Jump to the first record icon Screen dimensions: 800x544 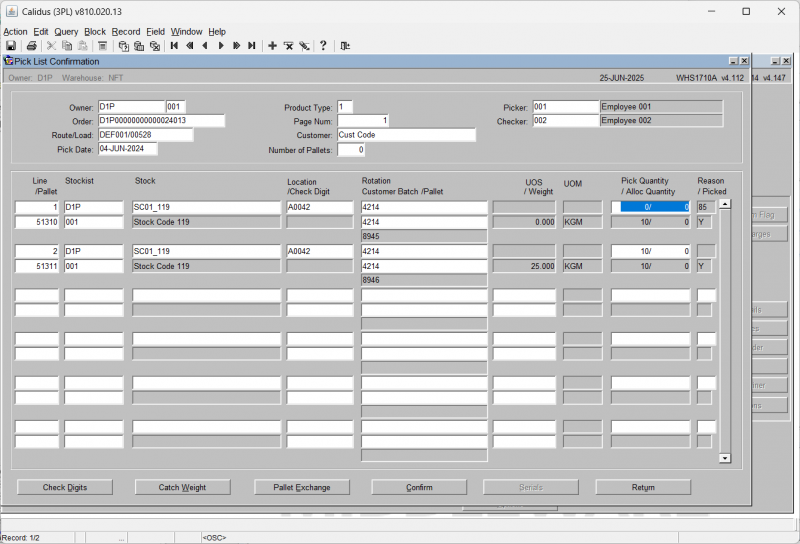(174, 46)
